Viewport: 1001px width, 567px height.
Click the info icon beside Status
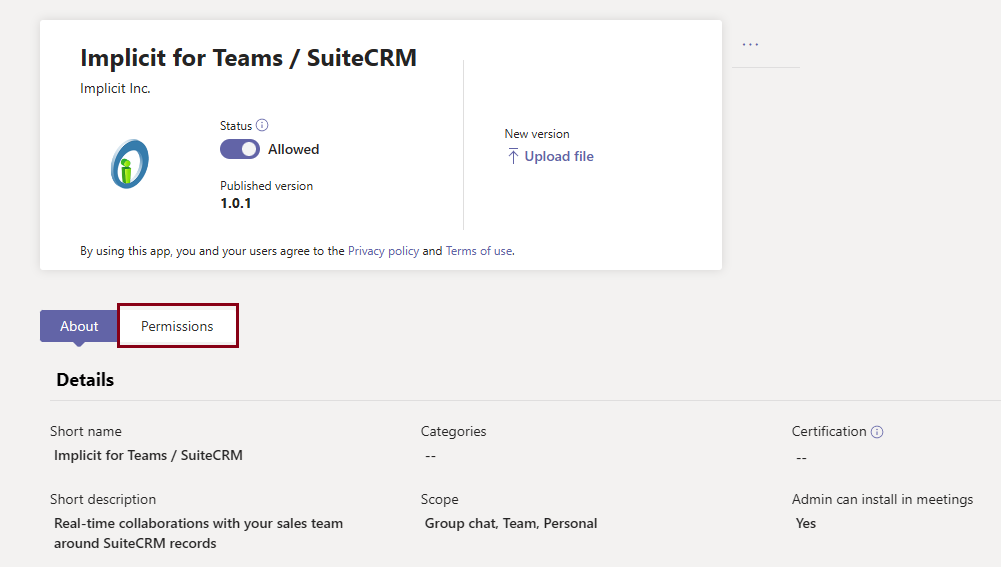tap(262, 126)
